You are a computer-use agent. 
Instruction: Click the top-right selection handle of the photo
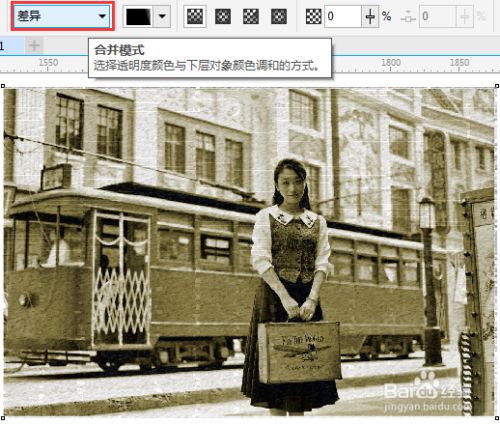click(497, 86)
